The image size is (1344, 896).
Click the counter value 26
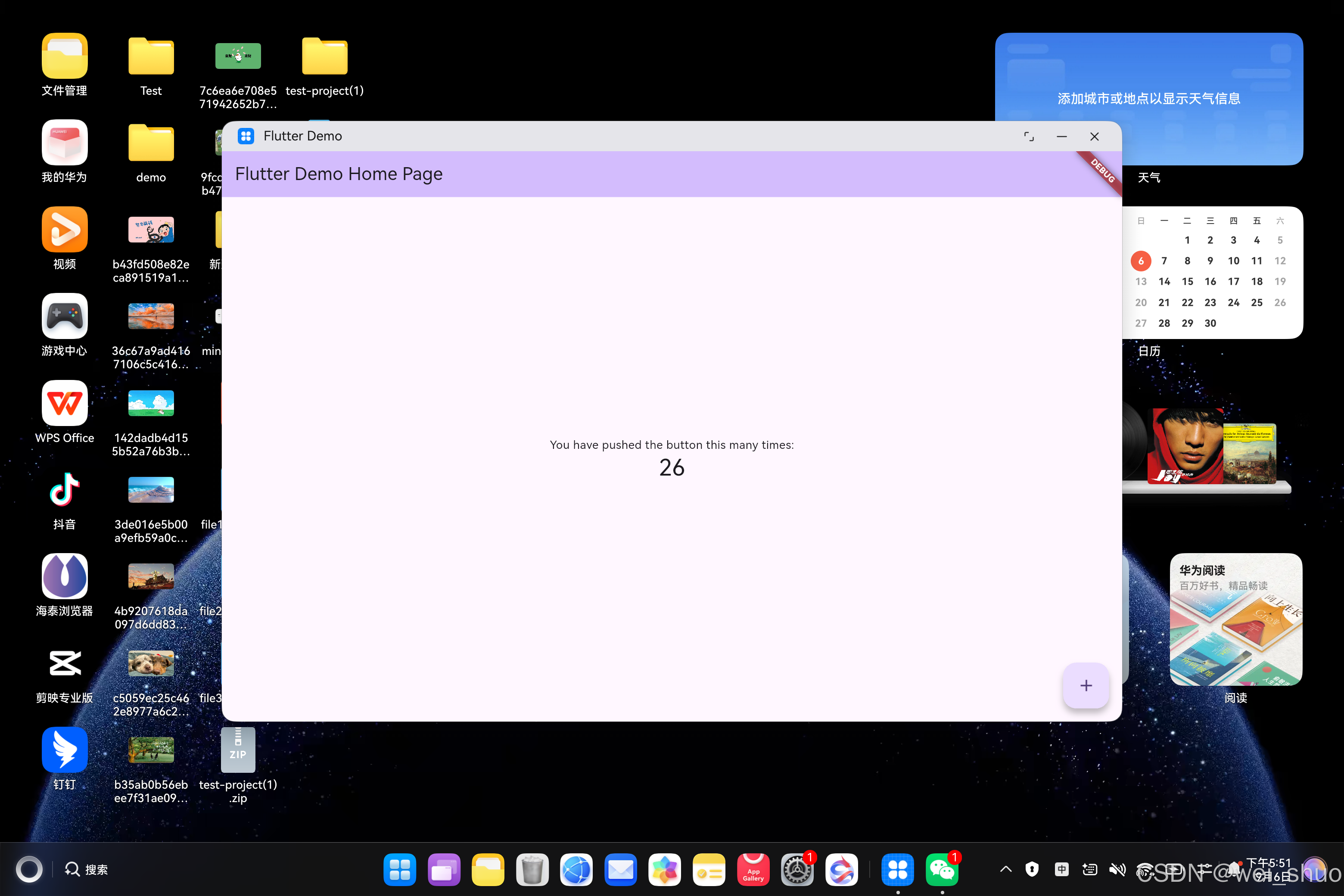coord(672,467)
